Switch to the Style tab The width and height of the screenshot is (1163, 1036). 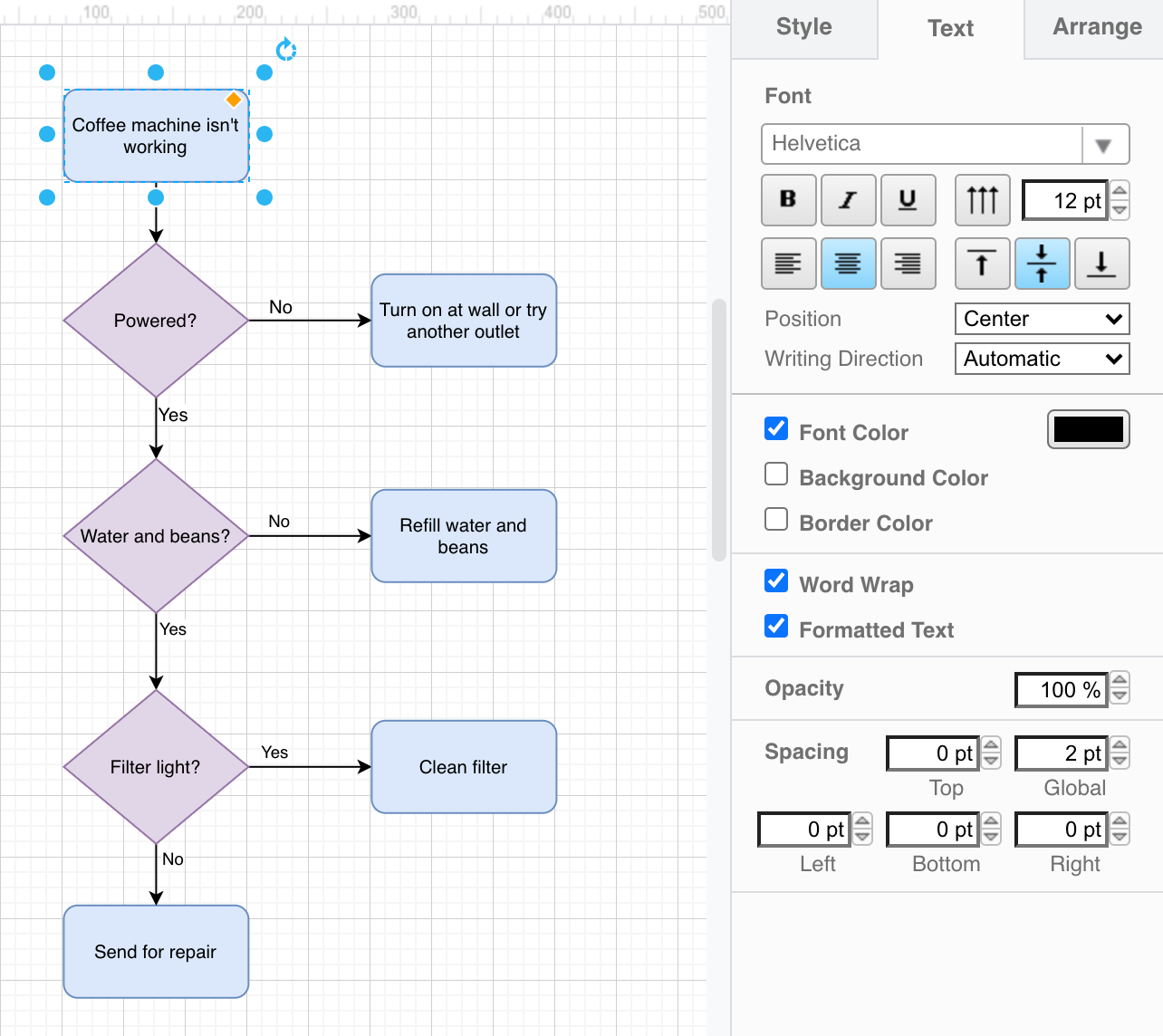[x=803, y=28]
